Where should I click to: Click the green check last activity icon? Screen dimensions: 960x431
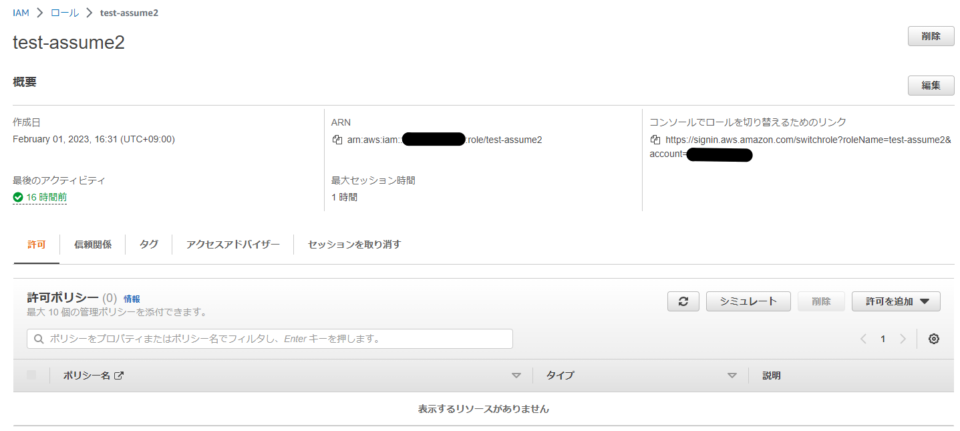tap(18, 197)
